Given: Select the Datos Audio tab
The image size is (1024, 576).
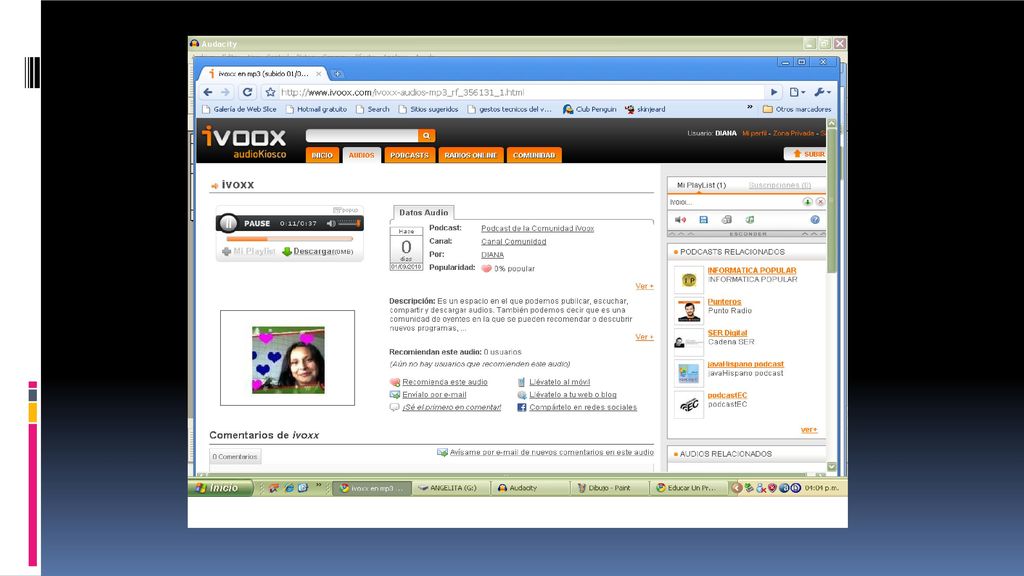Looking at the screenshot, I should pos(423,212).
